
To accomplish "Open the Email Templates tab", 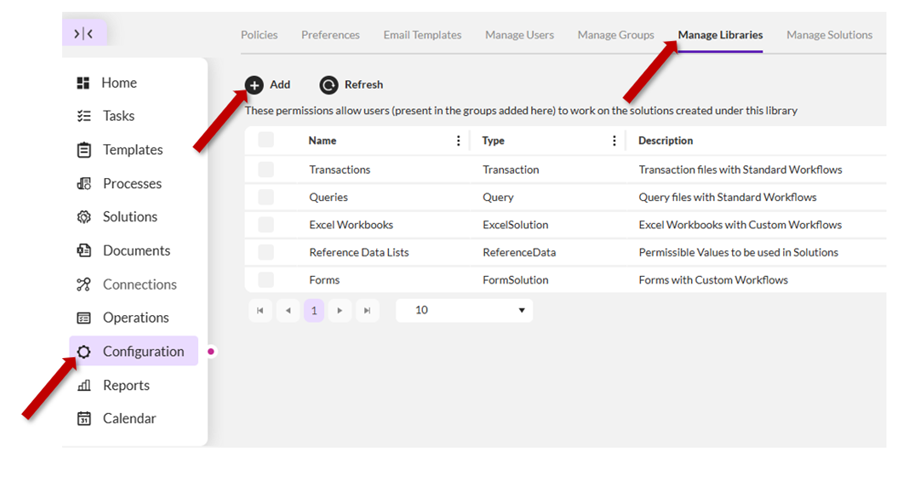I will (422, 35).
